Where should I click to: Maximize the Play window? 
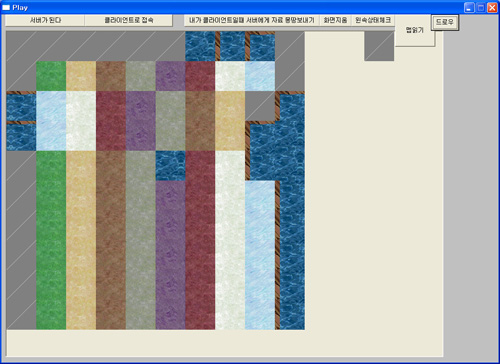tap(481, 8)
